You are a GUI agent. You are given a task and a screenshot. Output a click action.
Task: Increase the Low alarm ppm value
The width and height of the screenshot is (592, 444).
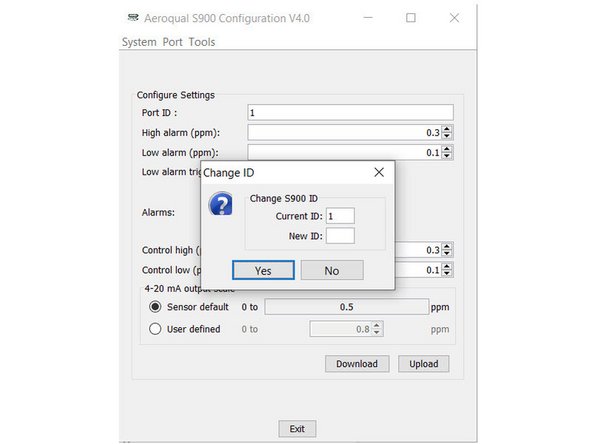click(x=447, y=149)
